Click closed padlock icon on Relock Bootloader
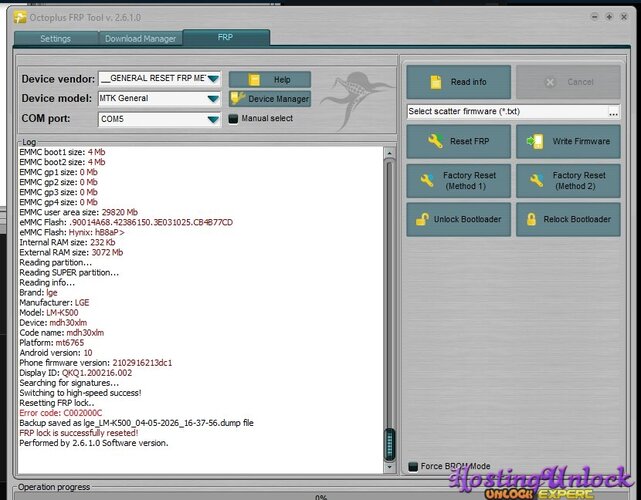This screenshot has height=500, width=641. click(531, 220)
